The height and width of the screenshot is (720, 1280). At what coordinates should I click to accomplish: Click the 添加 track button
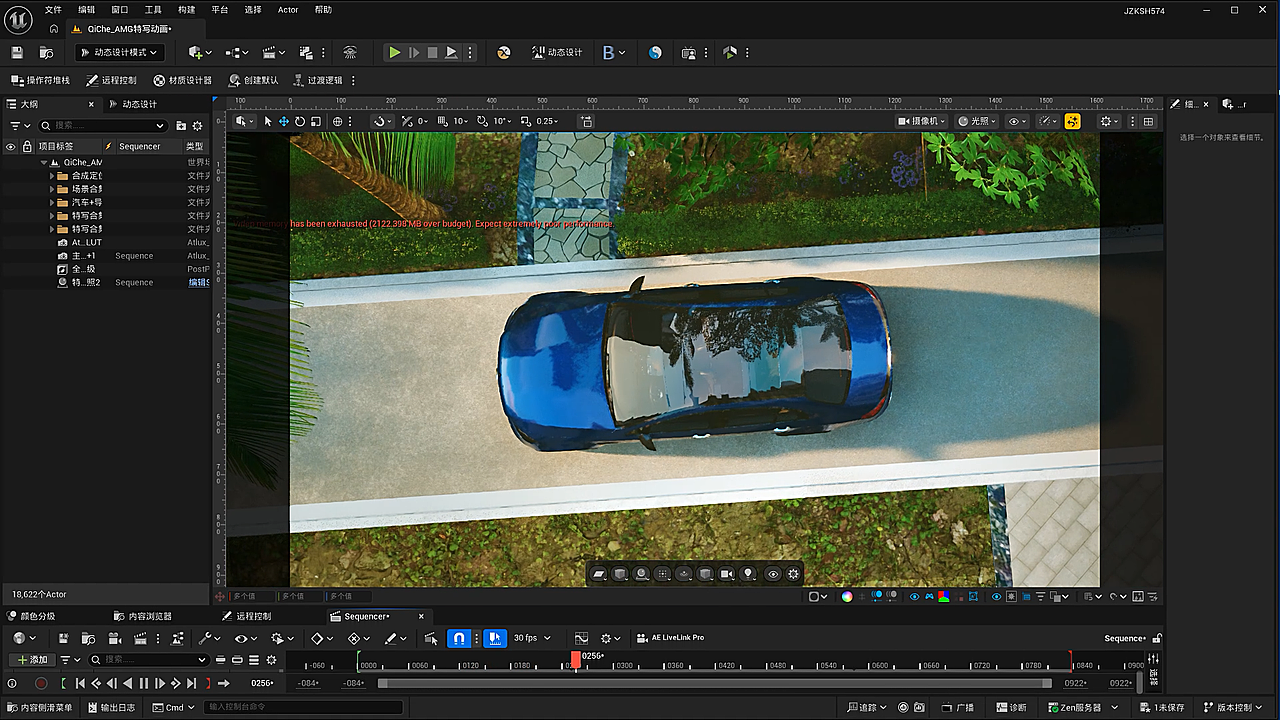point(32,660)
